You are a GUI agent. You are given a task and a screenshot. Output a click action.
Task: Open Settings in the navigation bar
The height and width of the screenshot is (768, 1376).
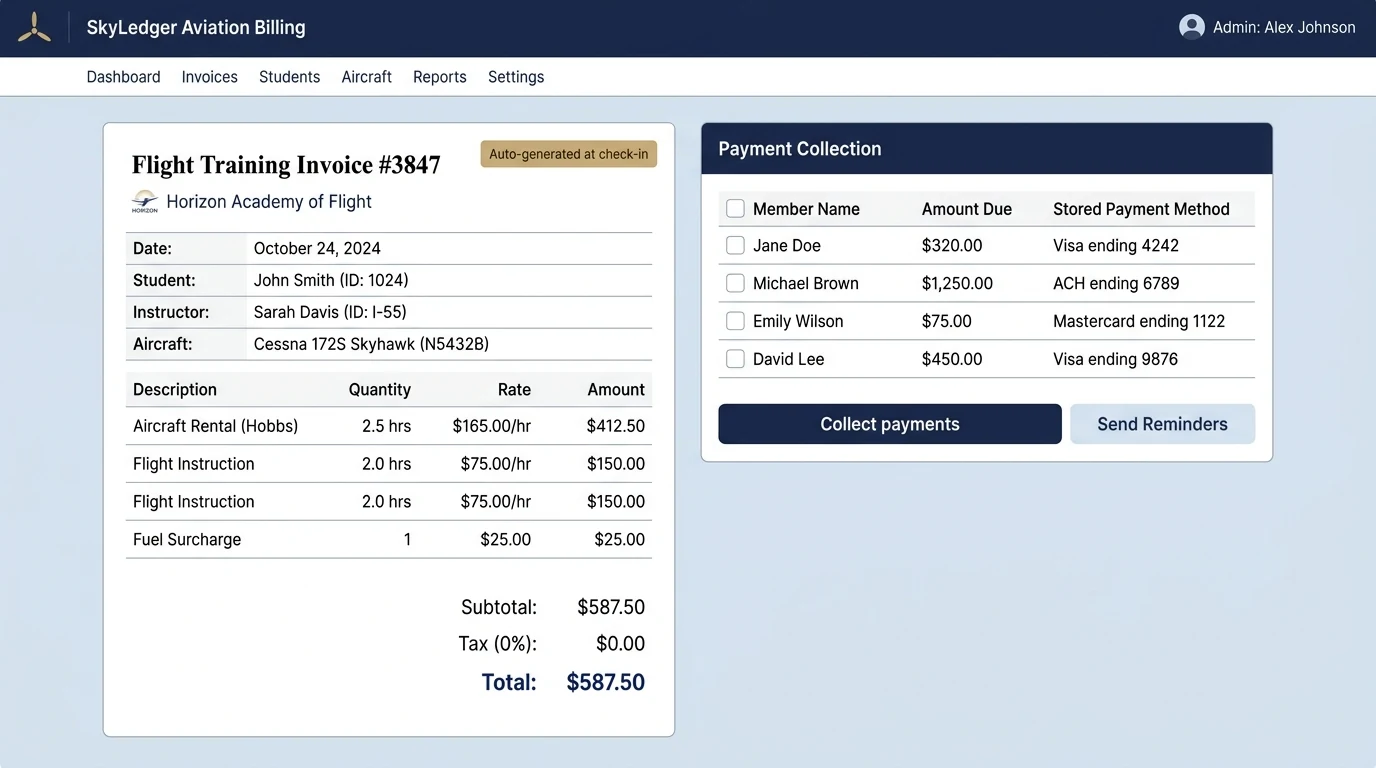coord(516,77)
